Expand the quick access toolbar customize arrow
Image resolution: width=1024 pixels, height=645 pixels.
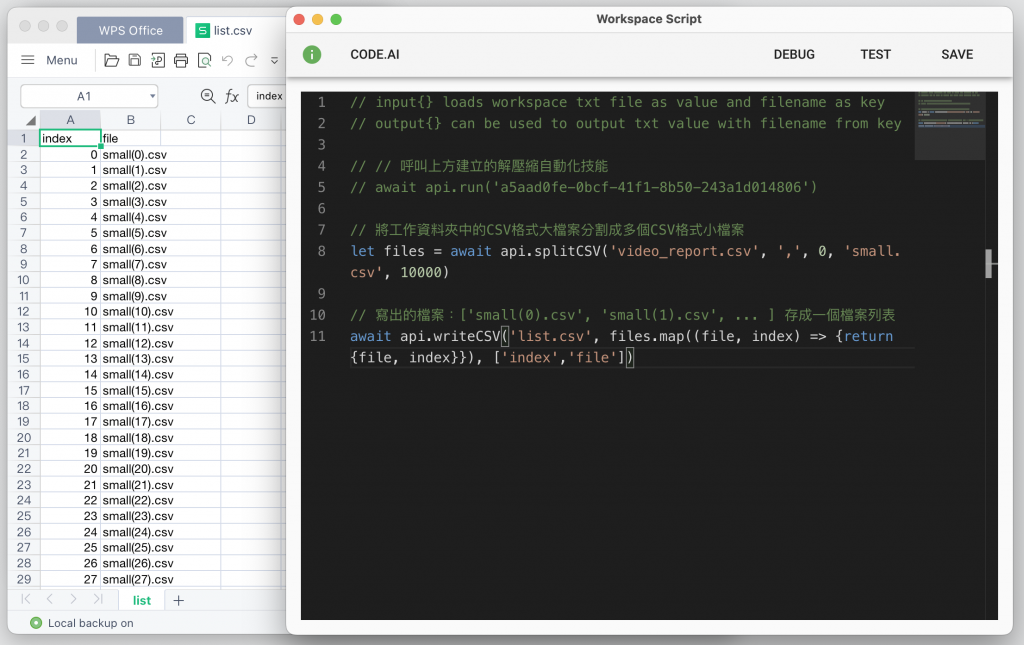274,61
